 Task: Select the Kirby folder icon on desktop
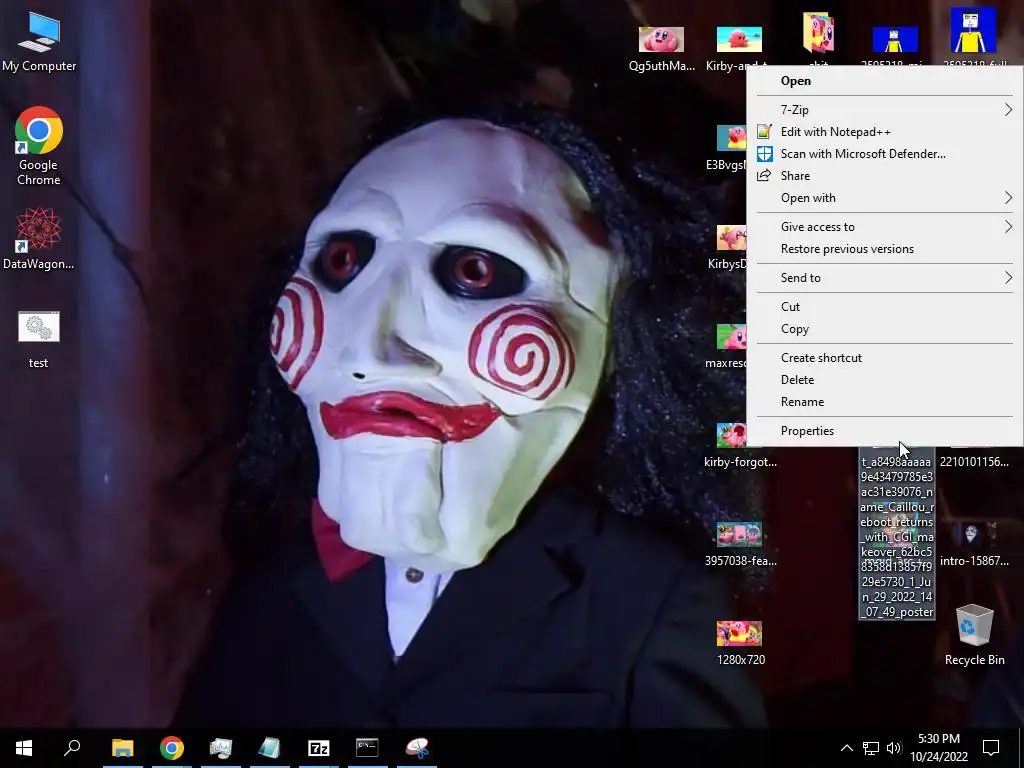[x=818, y=34]
